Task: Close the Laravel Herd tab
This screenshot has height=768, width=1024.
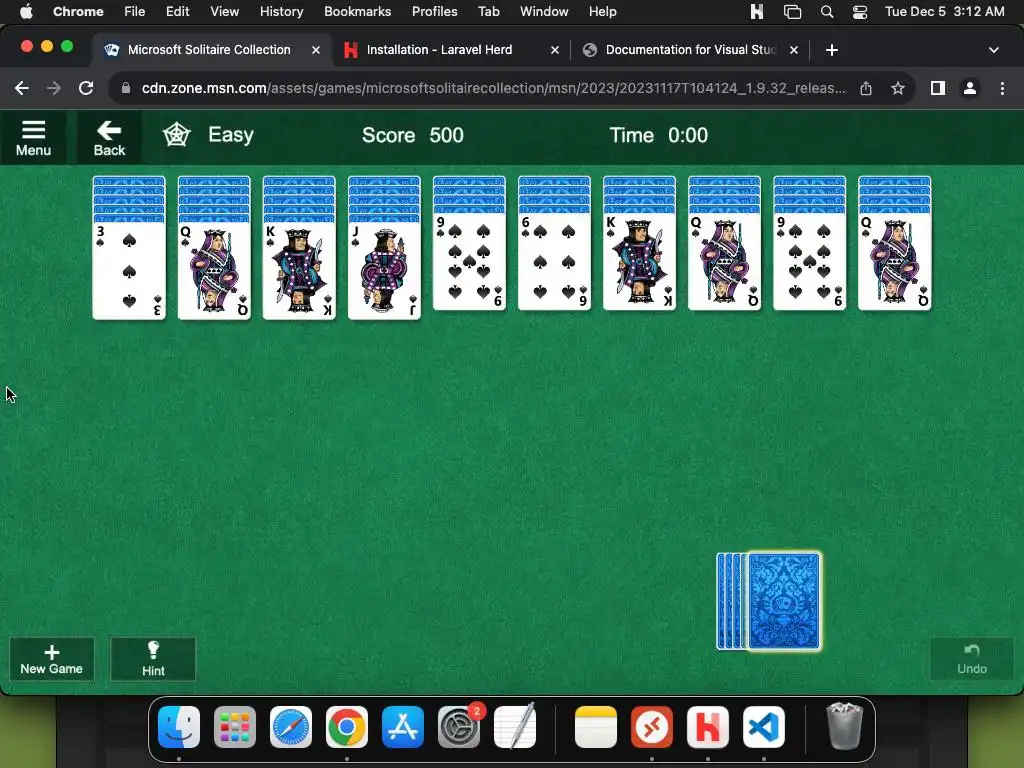Action: point(554,50)
